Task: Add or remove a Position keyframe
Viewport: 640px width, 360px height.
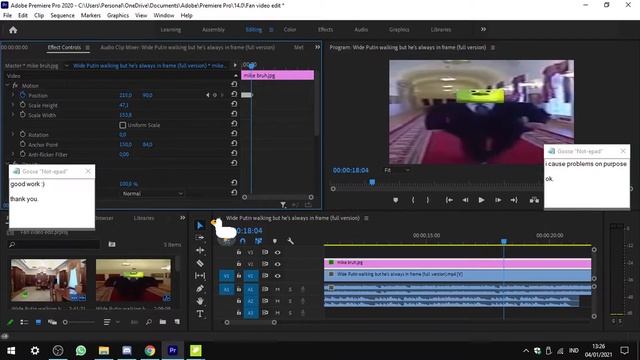Action: coord(215,95)
